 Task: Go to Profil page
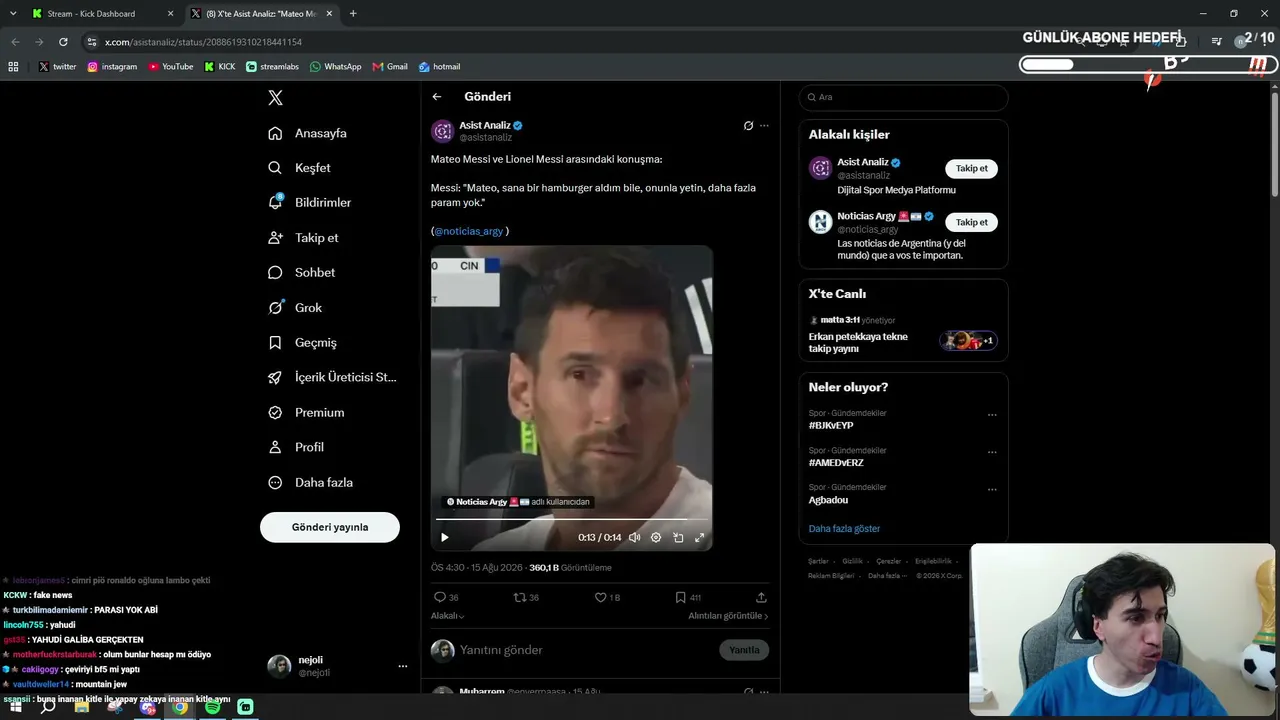(296, 447)
